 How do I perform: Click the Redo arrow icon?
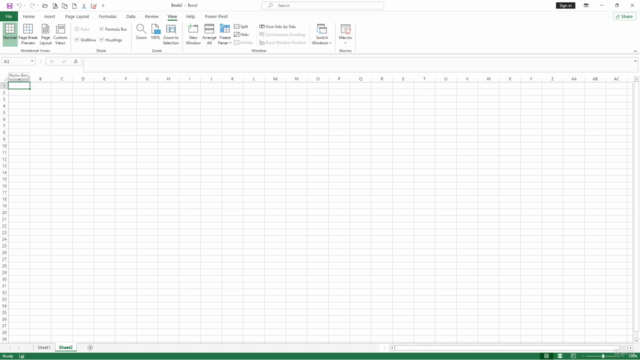click(x=32, y=6)
